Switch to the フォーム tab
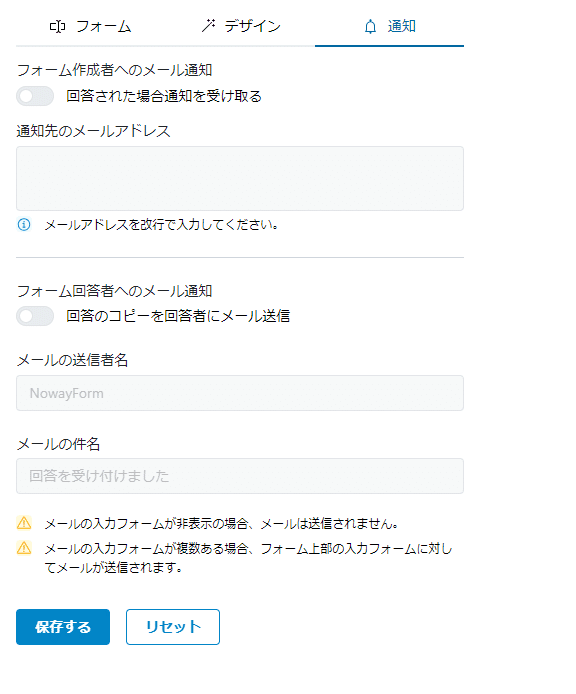Viewport: 576px width, 694px height. click(90, 27)
